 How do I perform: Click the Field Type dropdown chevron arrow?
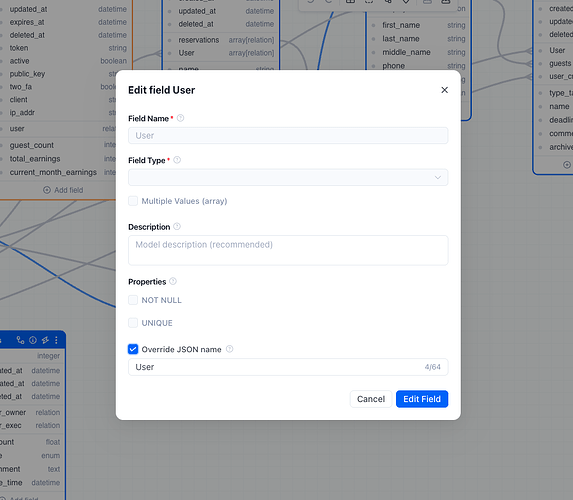(x=438, y=178)
